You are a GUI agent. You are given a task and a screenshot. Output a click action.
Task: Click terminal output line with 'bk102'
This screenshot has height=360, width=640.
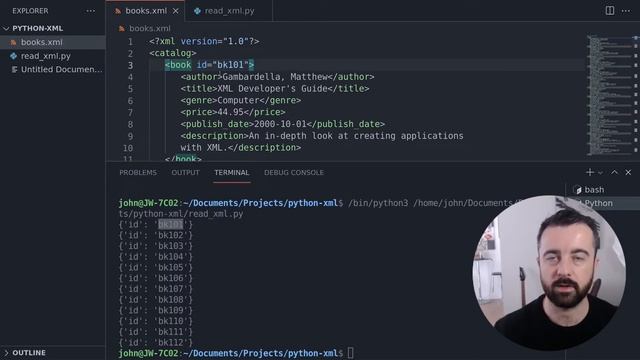pos(156,236)
